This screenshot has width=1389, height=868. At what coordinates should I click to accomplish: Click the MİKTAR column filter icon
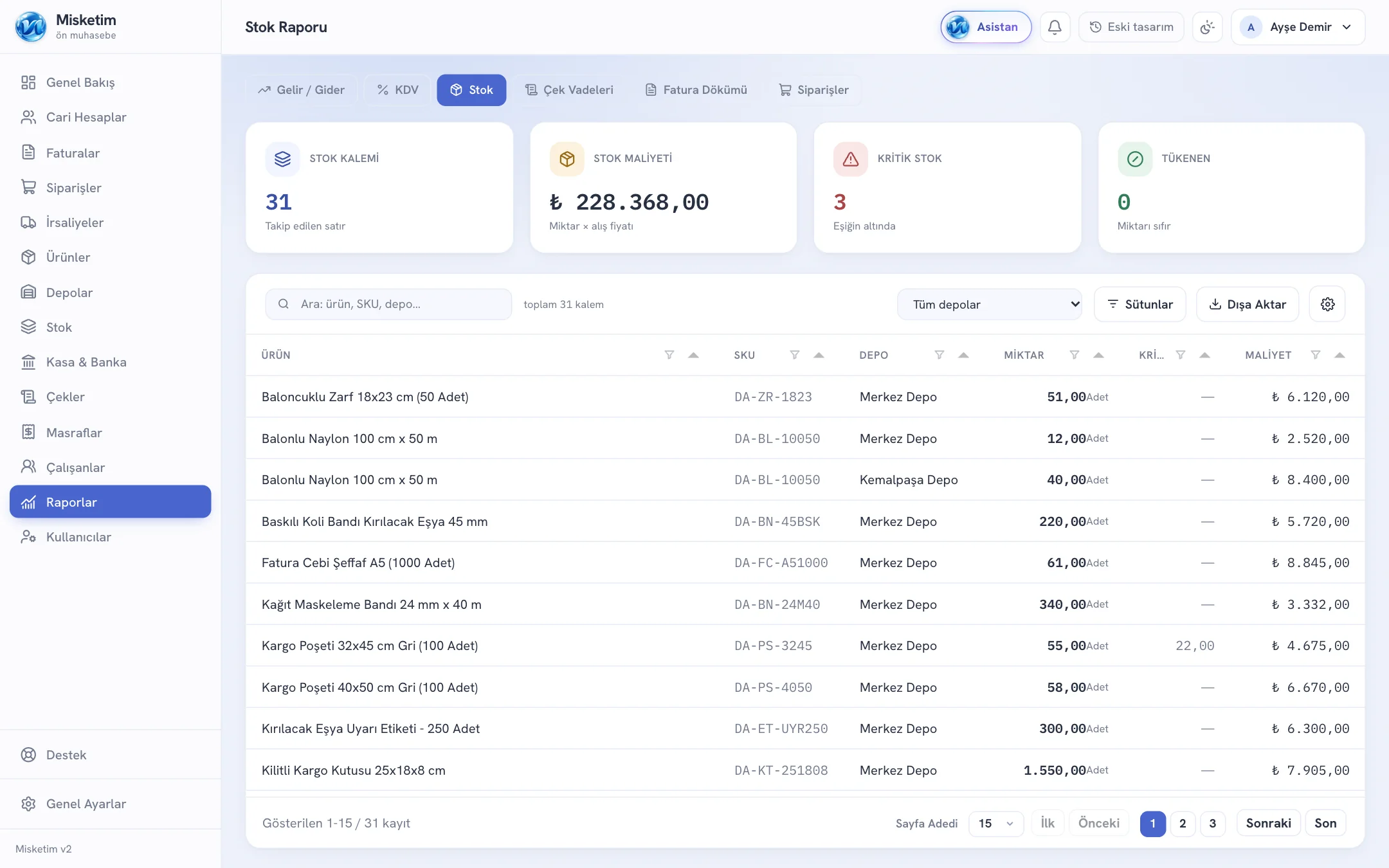[1075, 355]
